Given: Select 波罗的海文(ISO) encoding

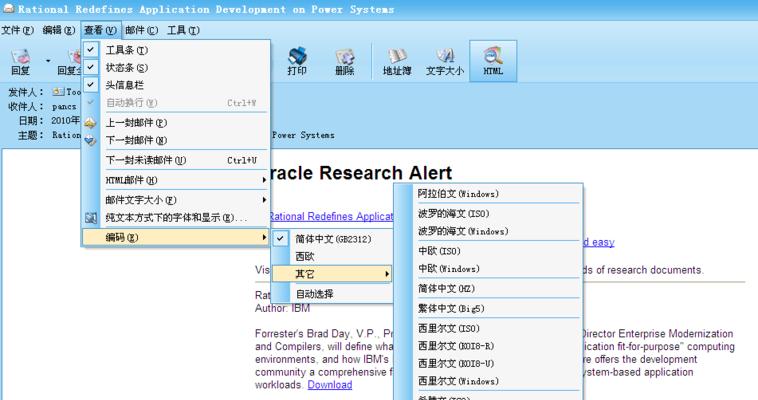Looking at the screenshot, I should coord(488,213).
